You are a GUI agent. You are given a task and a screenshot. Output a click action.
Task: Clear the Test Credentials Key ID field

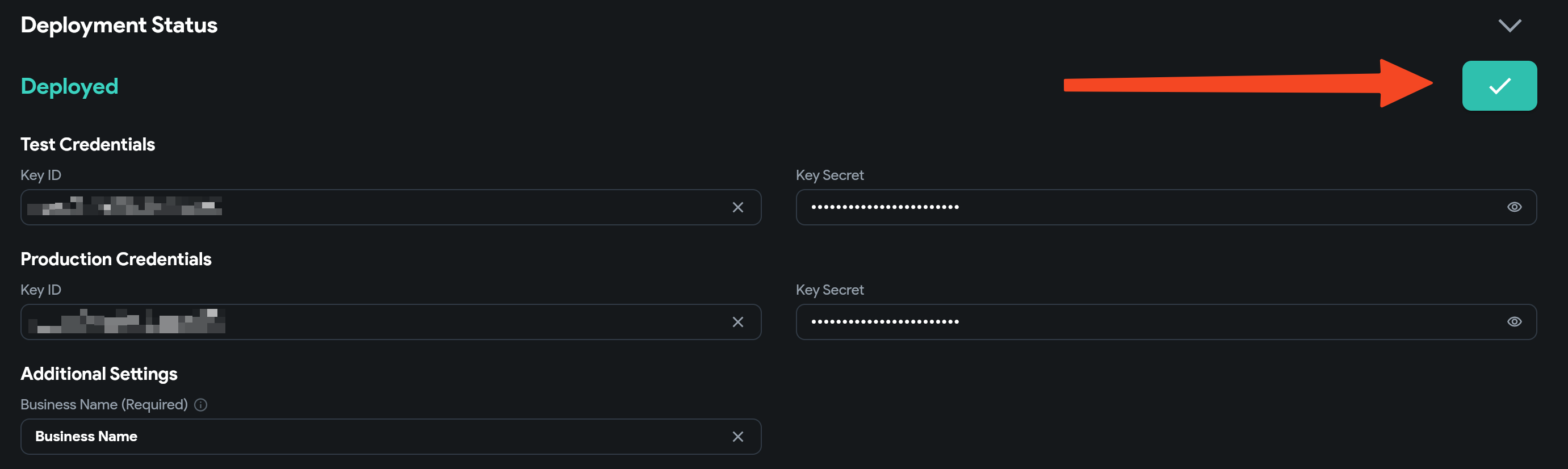point(738,208)
